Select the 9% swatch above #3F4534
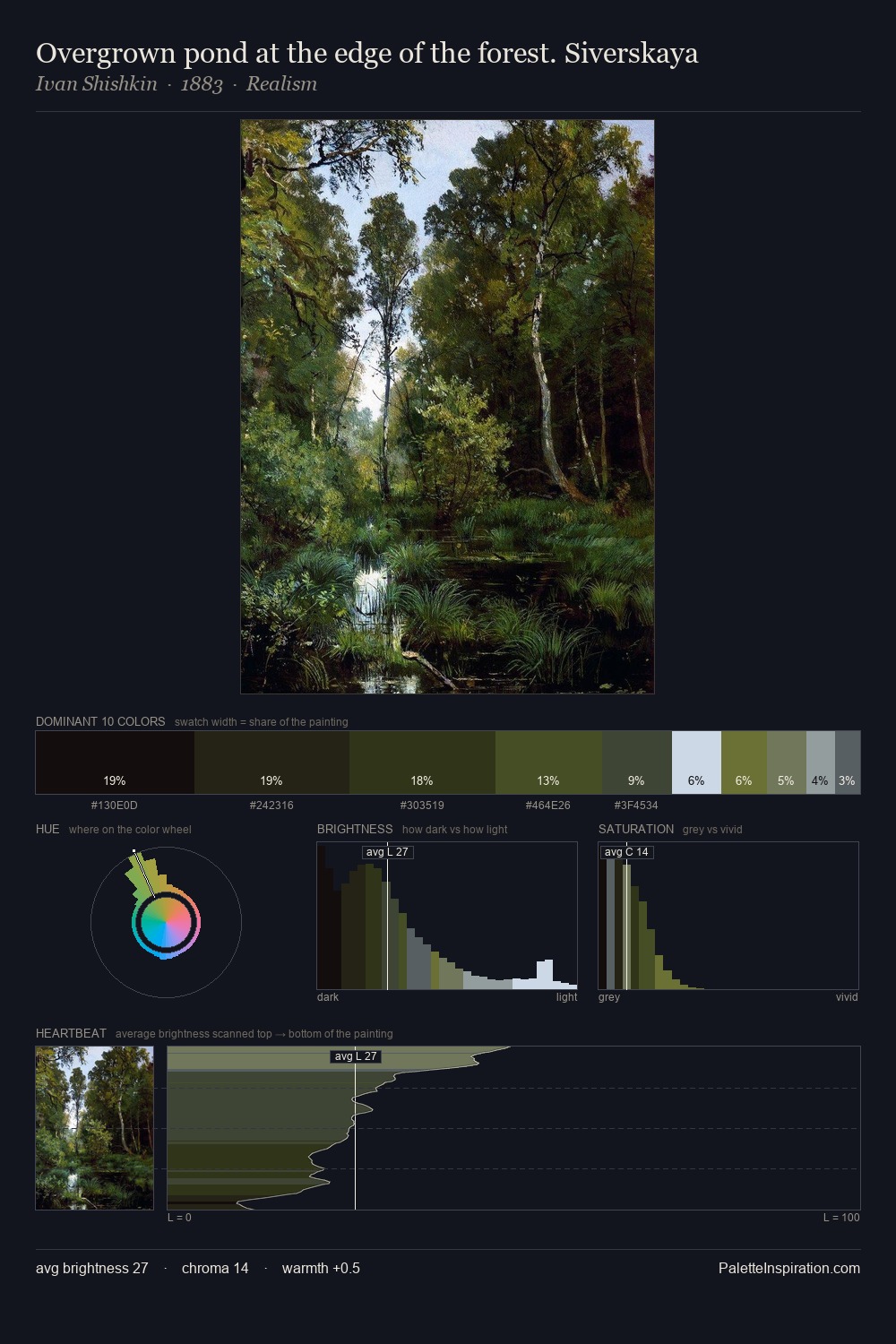Image resolution: width=896 pixels, height=1344 pixels. [636, 762]
